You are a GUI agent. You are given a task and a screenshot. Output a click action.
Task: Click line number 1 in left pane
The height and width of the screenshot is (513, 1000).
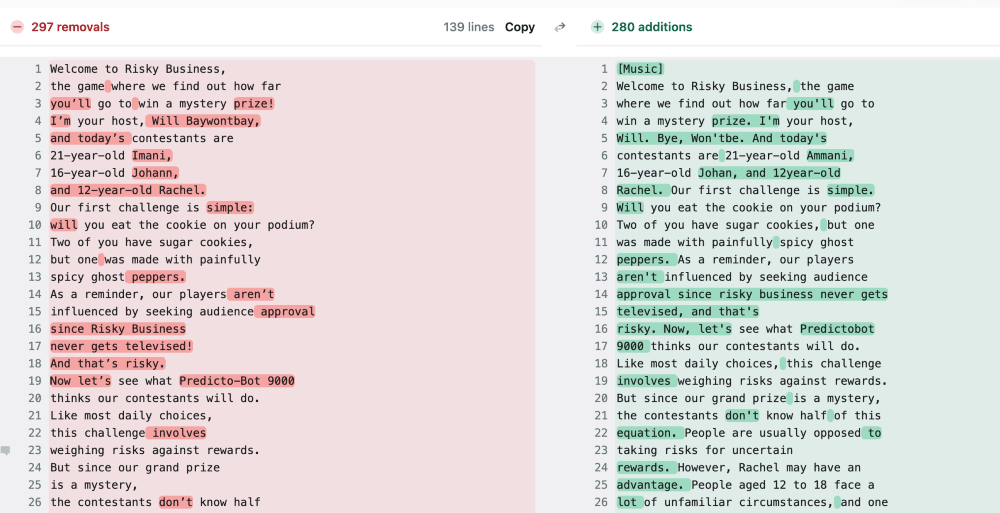(x=37, y=69)
